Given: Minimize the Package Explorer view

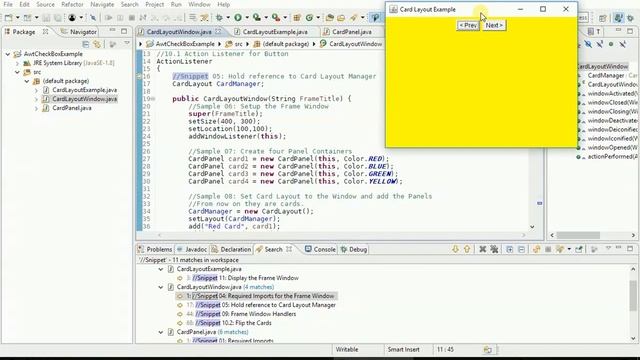Looking at the screenshot, I should point(112,31).
